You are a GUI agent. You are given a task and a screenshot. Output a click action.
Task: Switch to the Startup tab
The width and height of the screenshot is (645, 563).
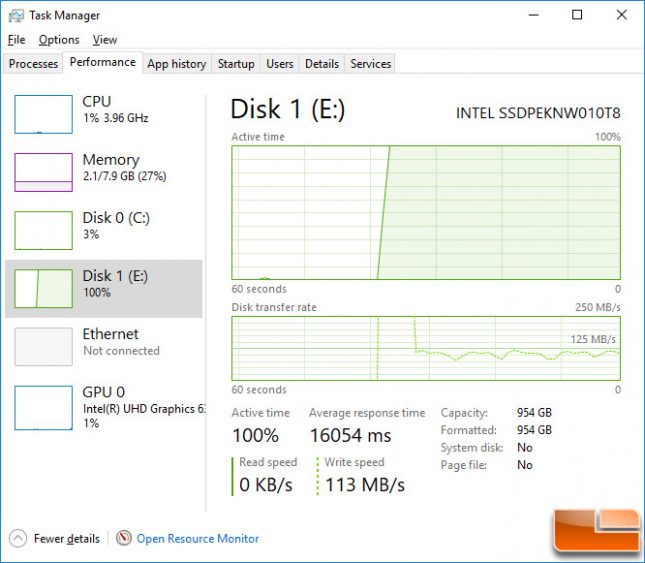pyautogui.click(x=236, y=64)
